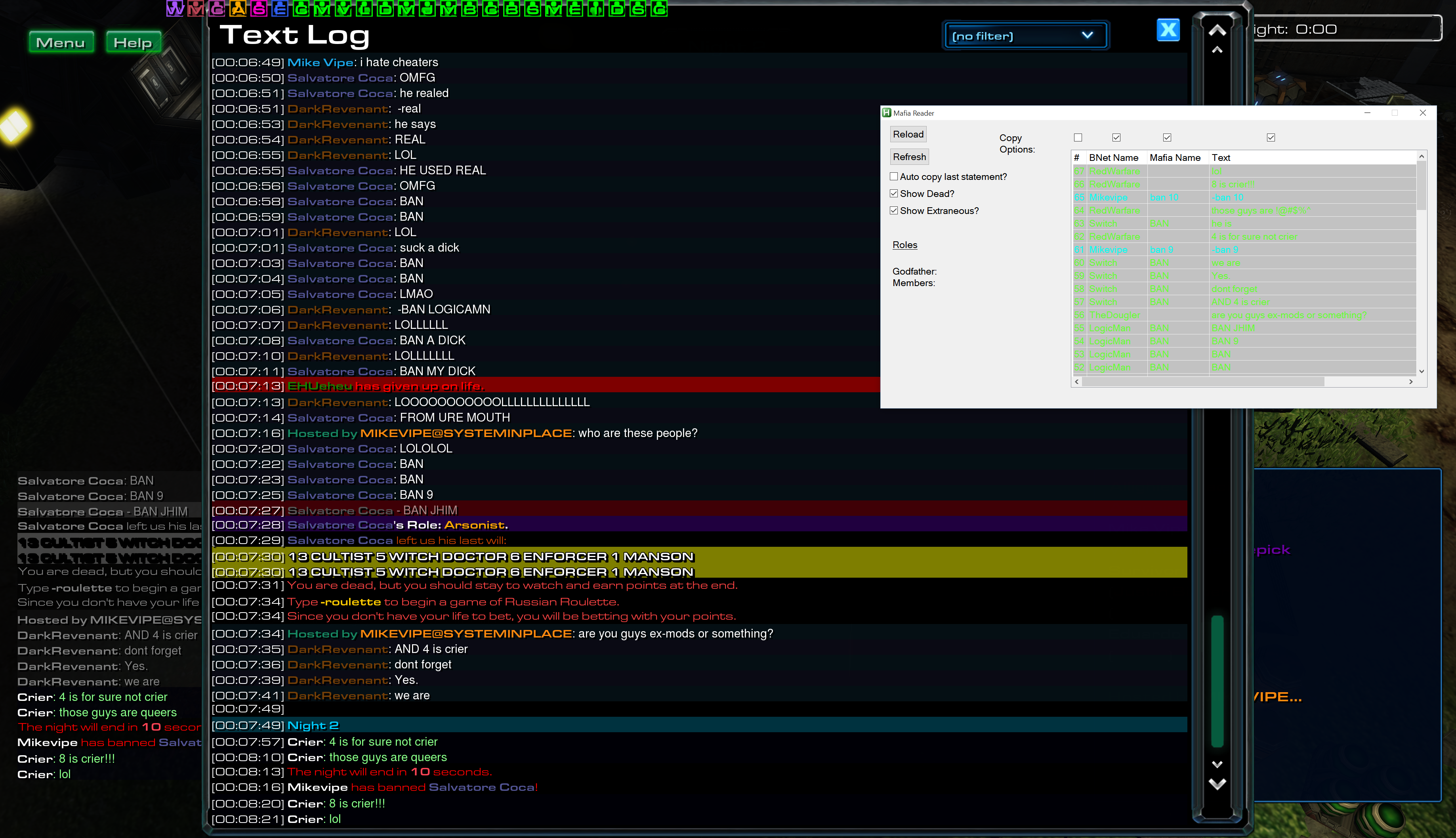The width and height of the screenshot is (1456, 838).
Task: Untick copy option checkbox above BNet Name
Action: coord(1116,137)
